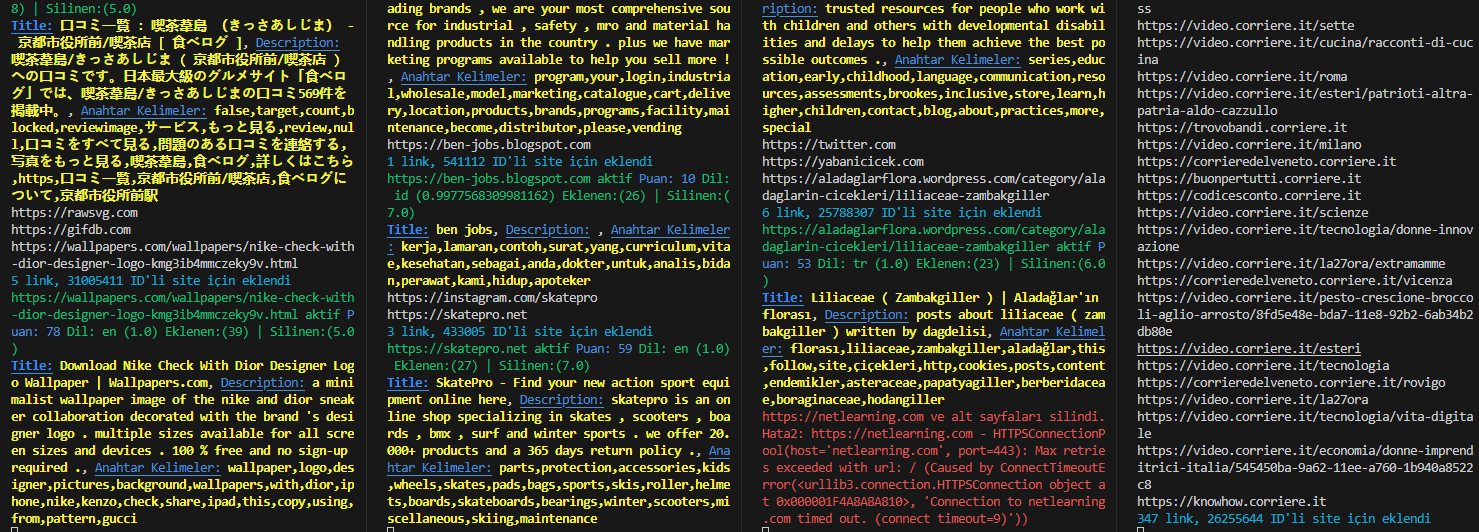Click Description label after 'ben jobs'
The width and height of the screenshot is (1479, 532).
[x=546, y=229]
